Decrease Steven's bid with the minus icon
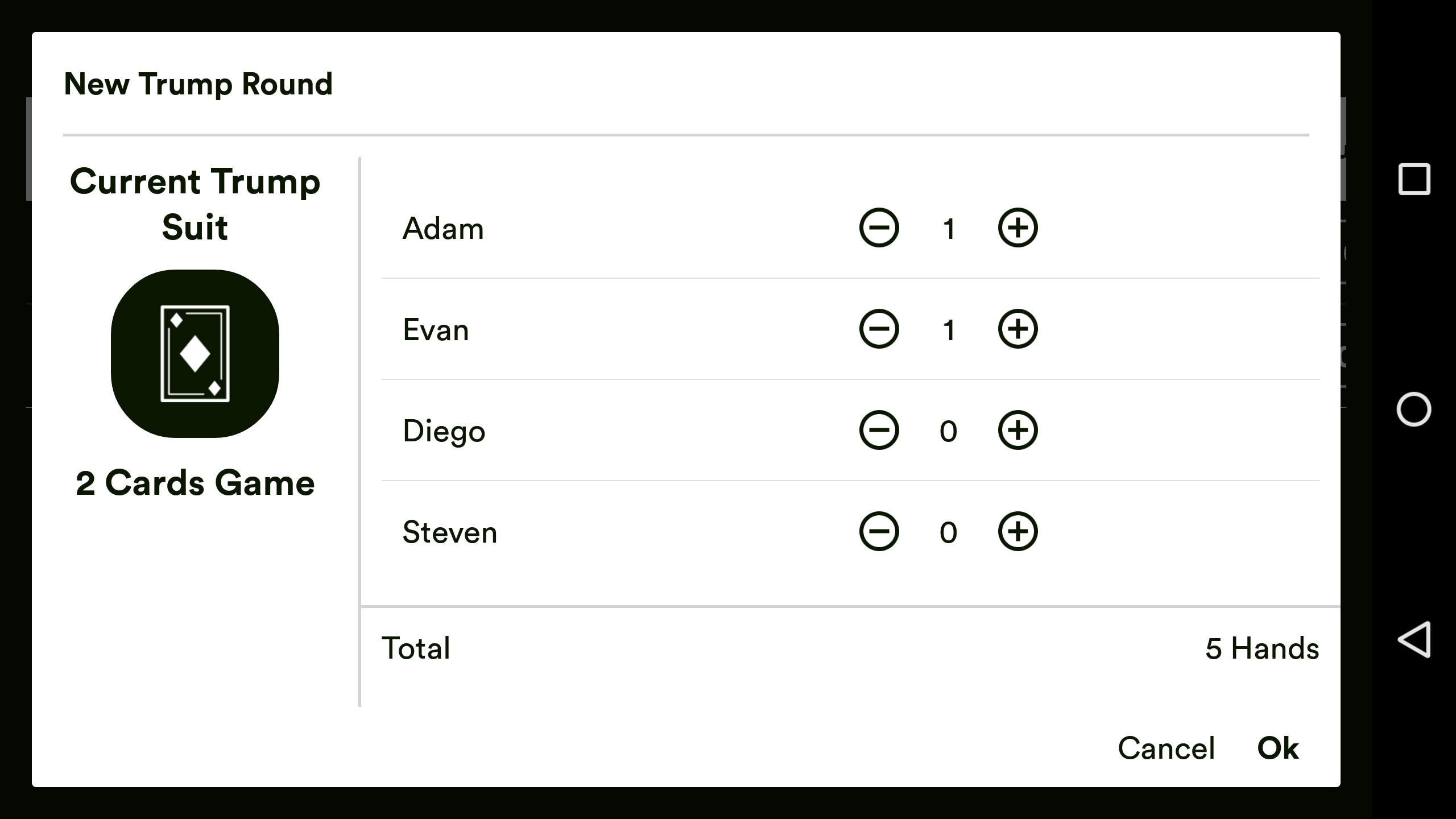The image size is (1456, 819). click(x=879, y=532)
